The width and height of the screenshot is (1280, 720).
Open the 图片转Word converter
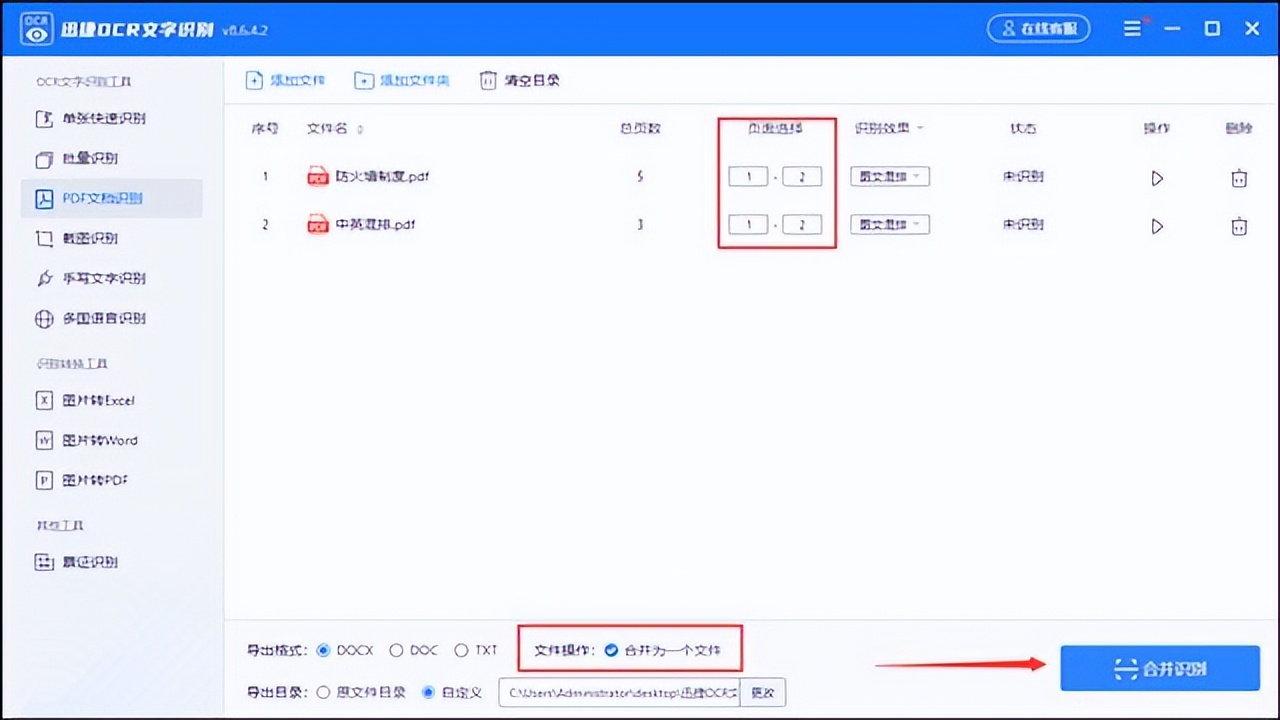coord(92,440)
